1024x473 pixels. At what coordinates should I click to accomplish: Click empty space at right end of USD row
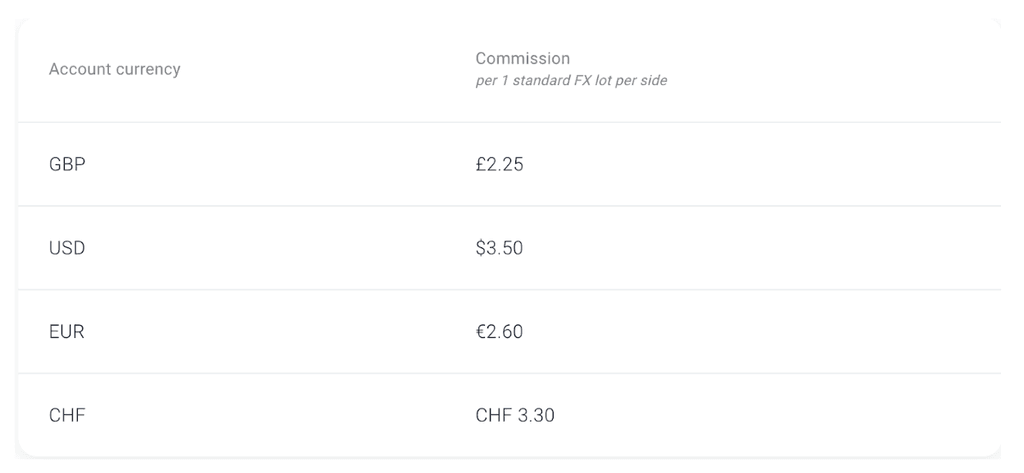pos(900,248)
